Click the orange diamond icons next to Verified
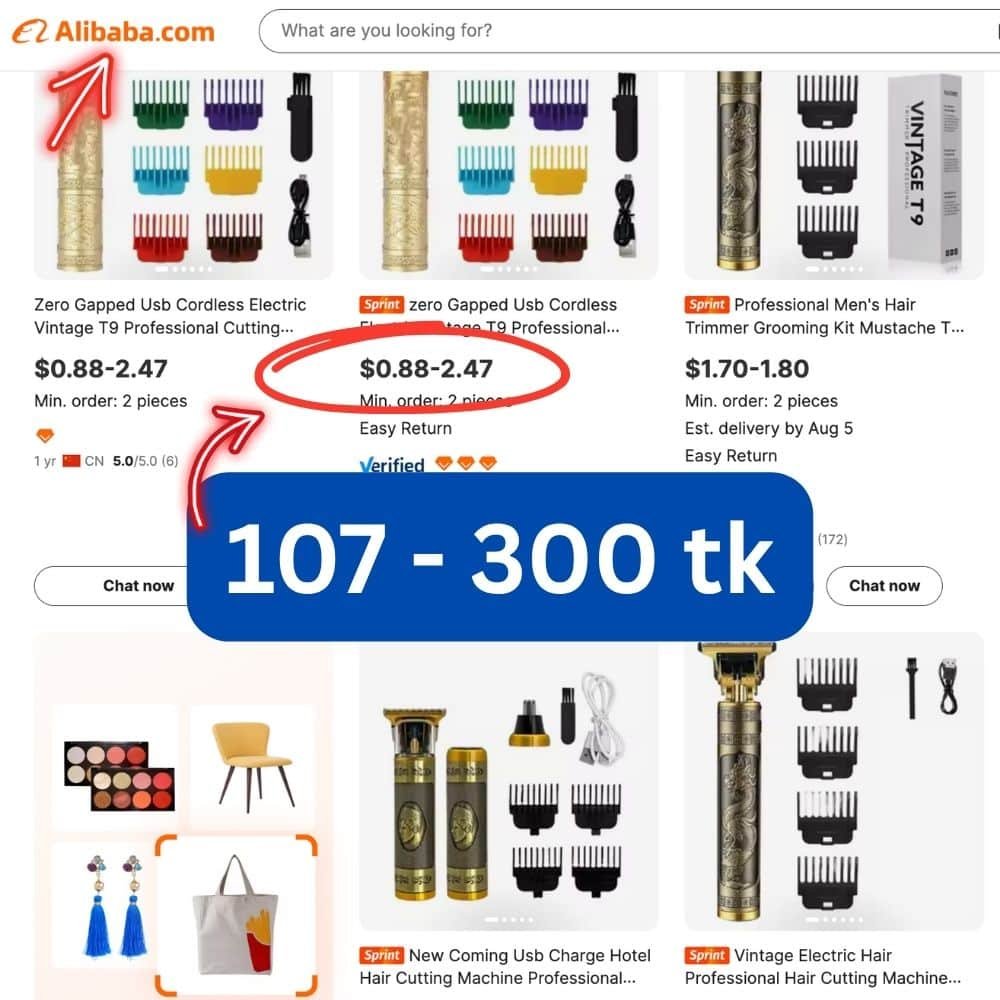This screenshot has width=1000, height=1000. click(466, 463)
